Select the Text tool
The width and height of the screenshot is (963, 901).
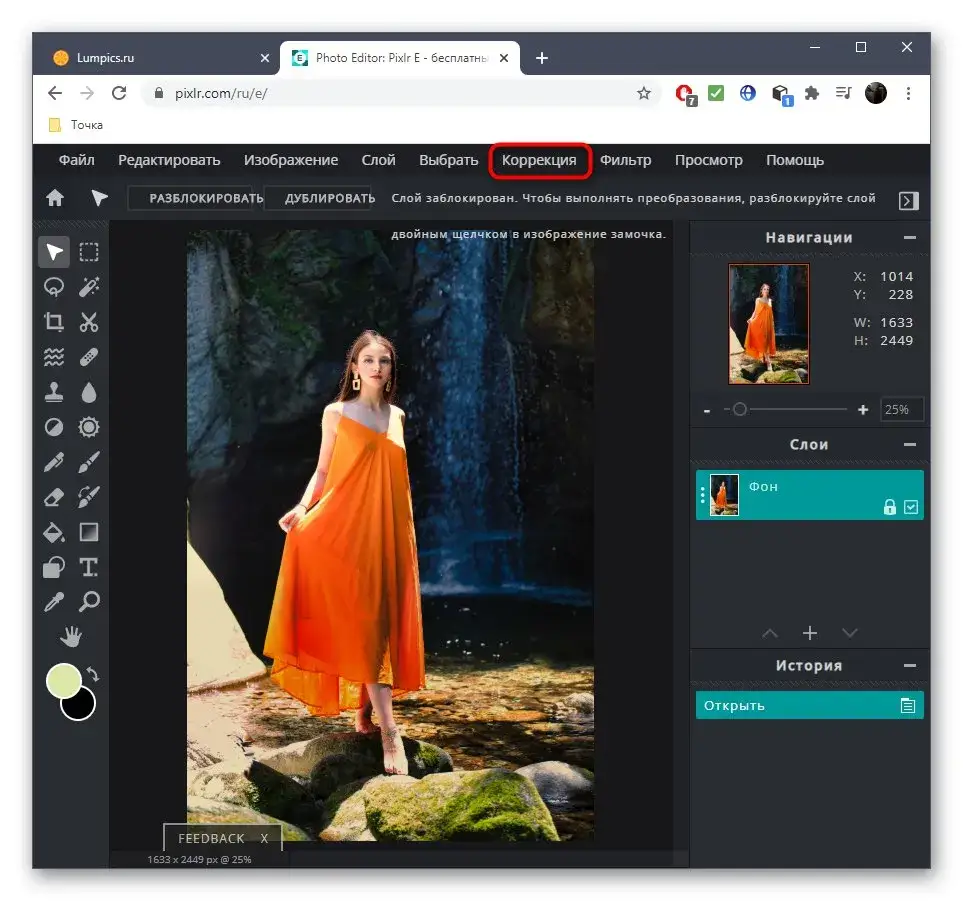click(x=89, y=567)
